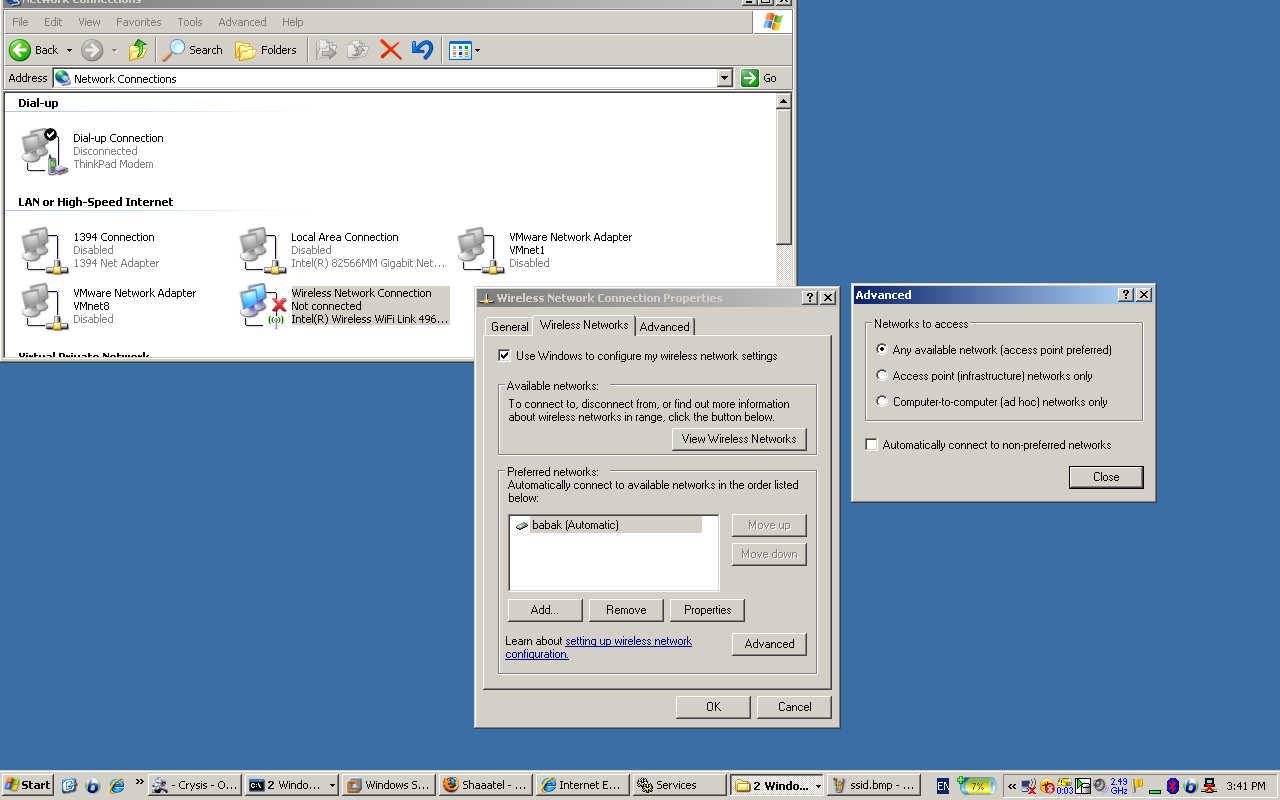1280x800 pixels.
Task: Switch to Shaaatel Firefox taskbar button
Action: (485, 785)
